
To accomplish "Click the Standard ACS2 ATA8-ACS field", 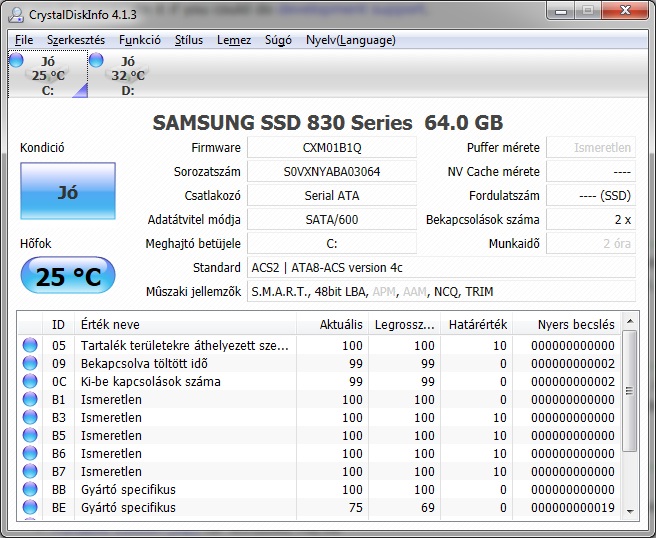I will pos(441,267).
